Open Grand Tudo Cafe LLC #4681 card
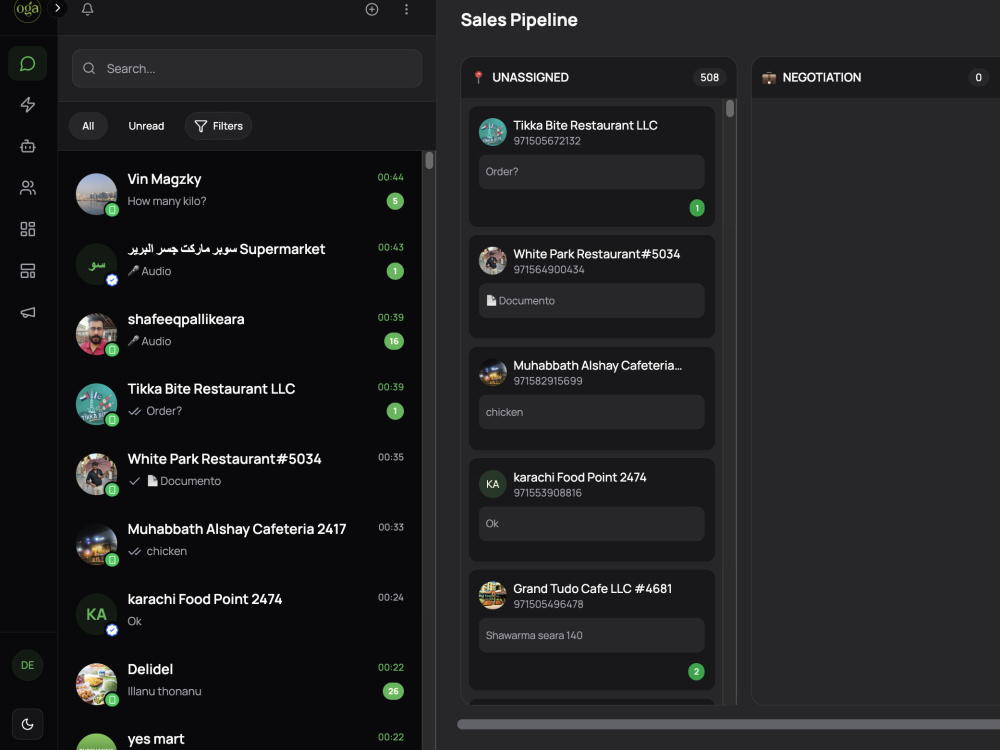1000x750 pixels. point(592,630)
